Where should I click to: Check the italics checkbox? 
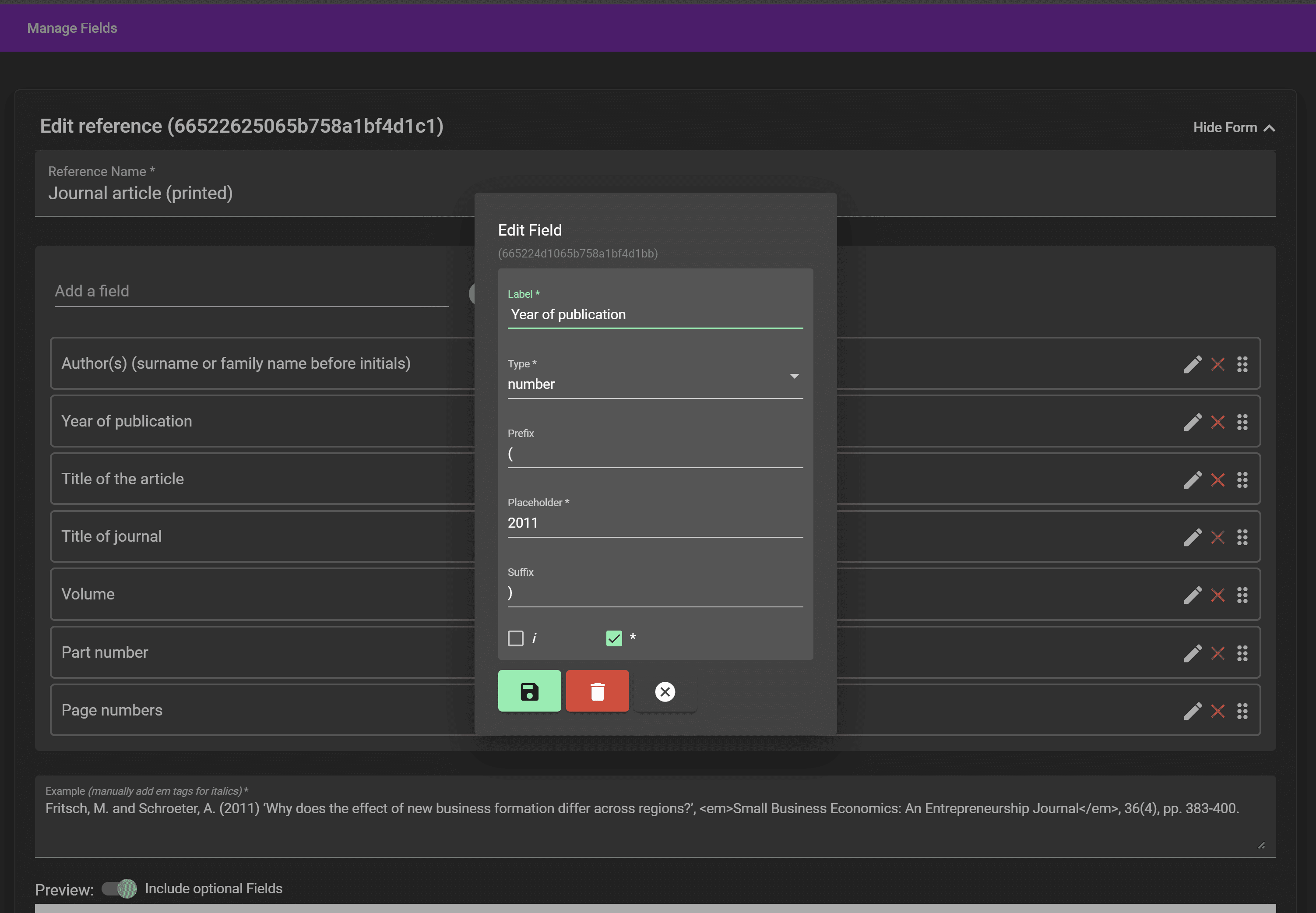coord(515,638)
